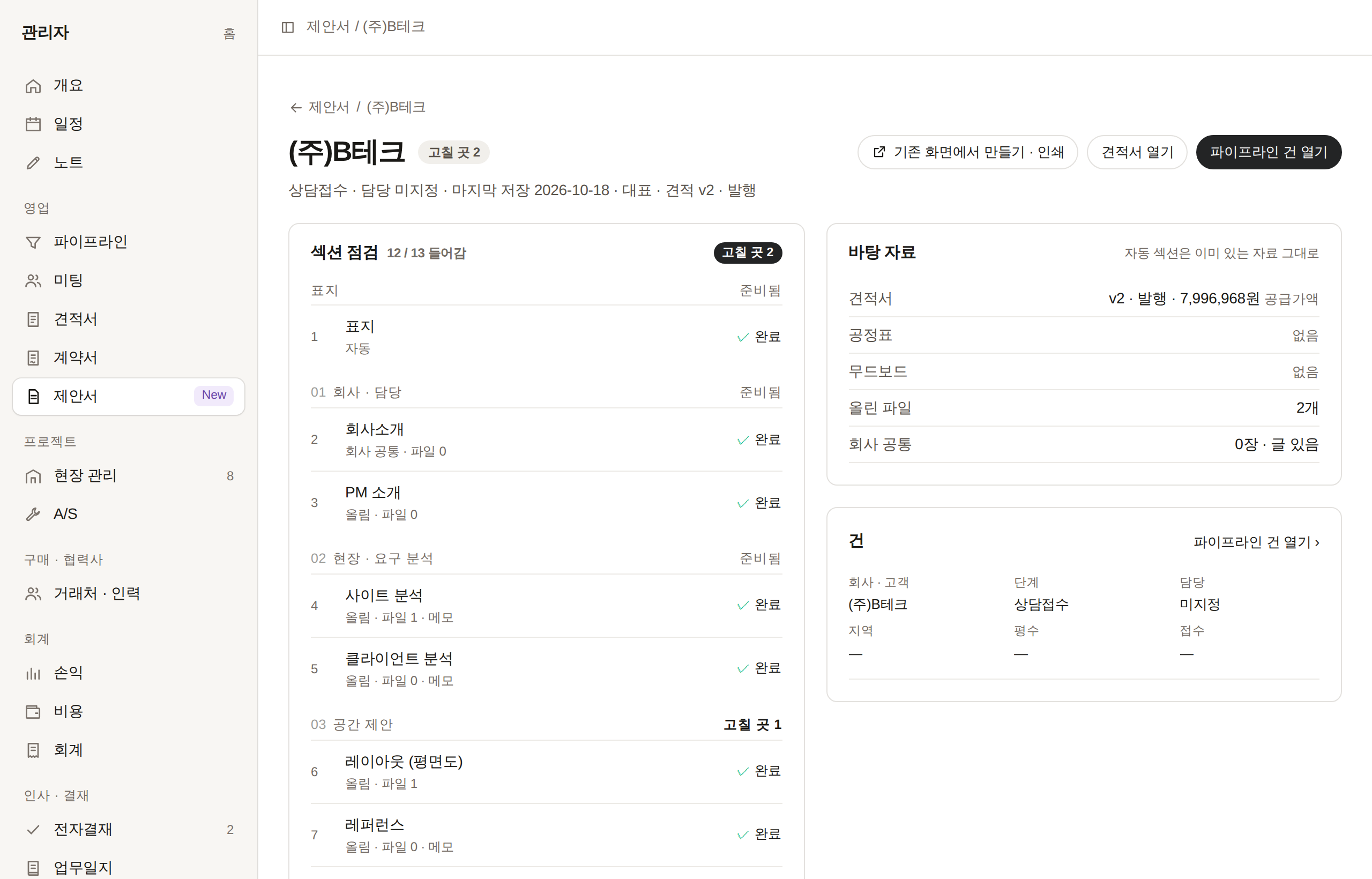Click the 회계 receipt icon
Viewport: 1372px width, 879px height.
tap(33, 750)
